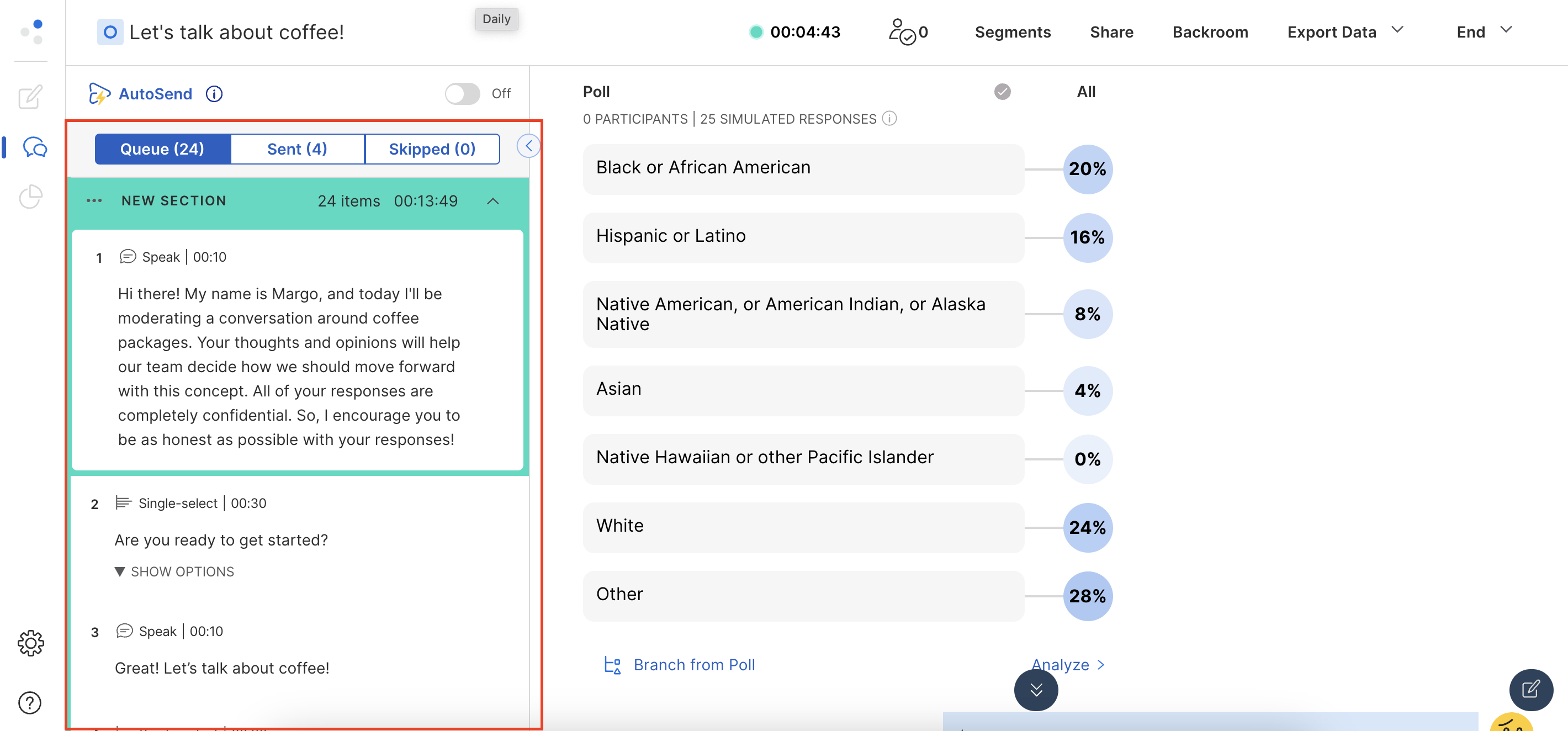
Task: Collapse the queue panel with left arrow
Action: (x=528, y=146)
